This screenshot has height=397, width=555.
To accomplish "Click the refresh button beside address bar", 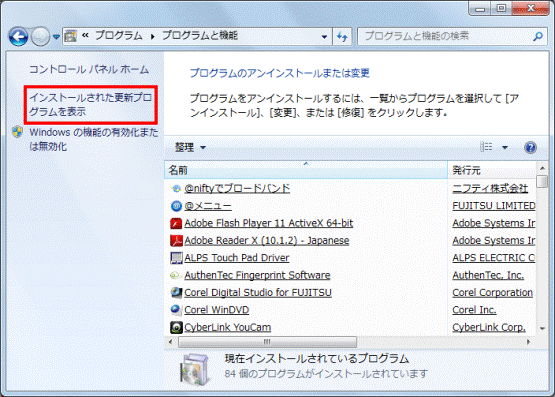I will [342, 36].
